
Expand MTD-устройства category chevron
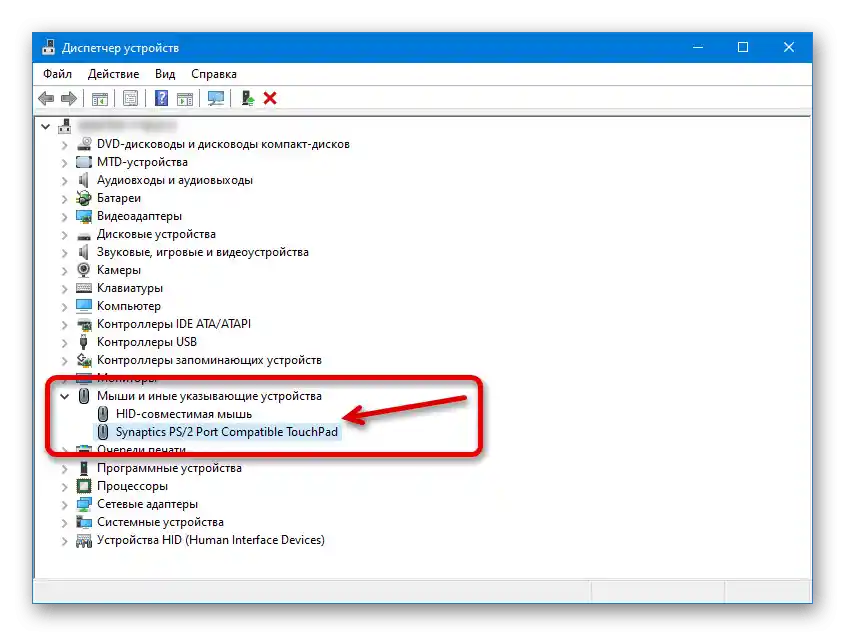pos(65,163)
